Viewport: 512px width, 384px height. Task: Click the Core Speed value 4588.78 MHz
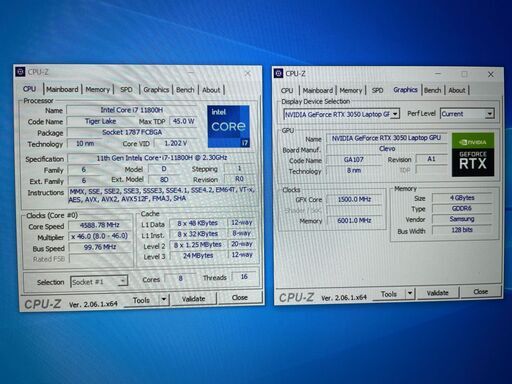99,225
